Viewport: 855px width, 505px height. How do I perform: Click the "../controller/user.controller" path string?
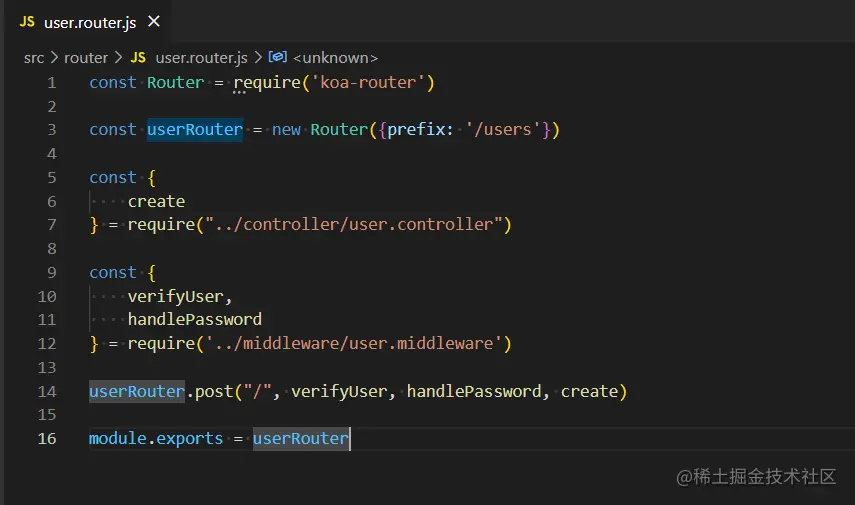(x=354, y=225)
